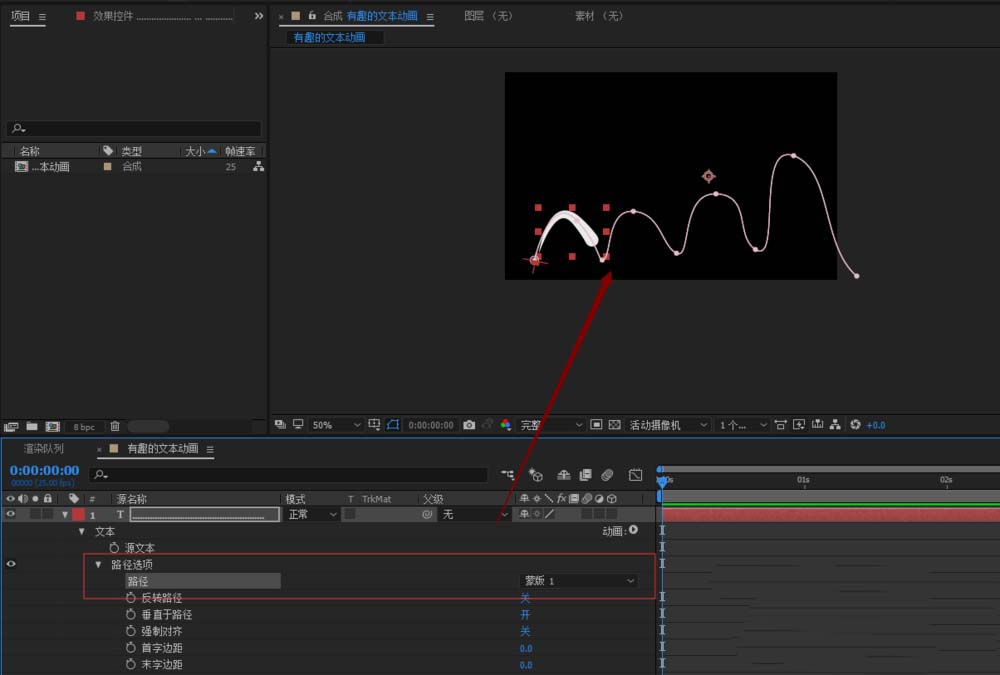Delete selected item with project trash icon

[115, 427]
